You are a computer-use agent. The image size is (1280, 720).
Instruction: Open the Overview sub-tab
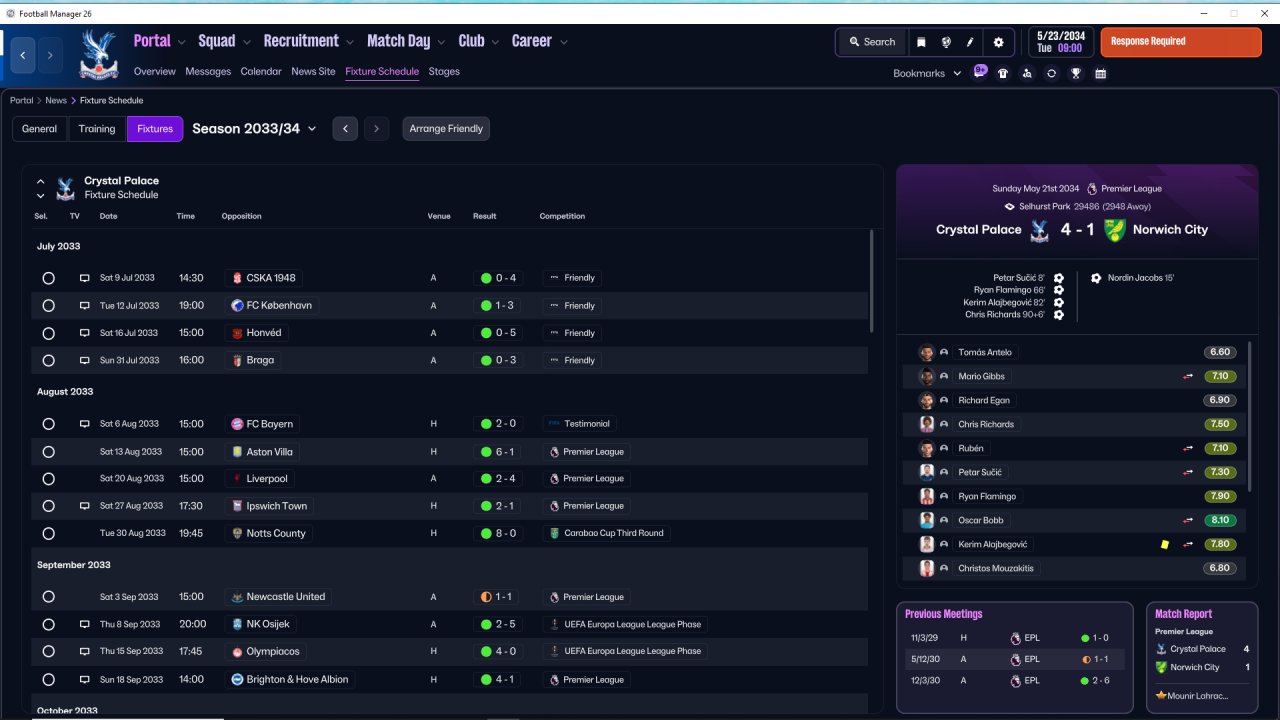pyautogui.click(x=155, y=72)
